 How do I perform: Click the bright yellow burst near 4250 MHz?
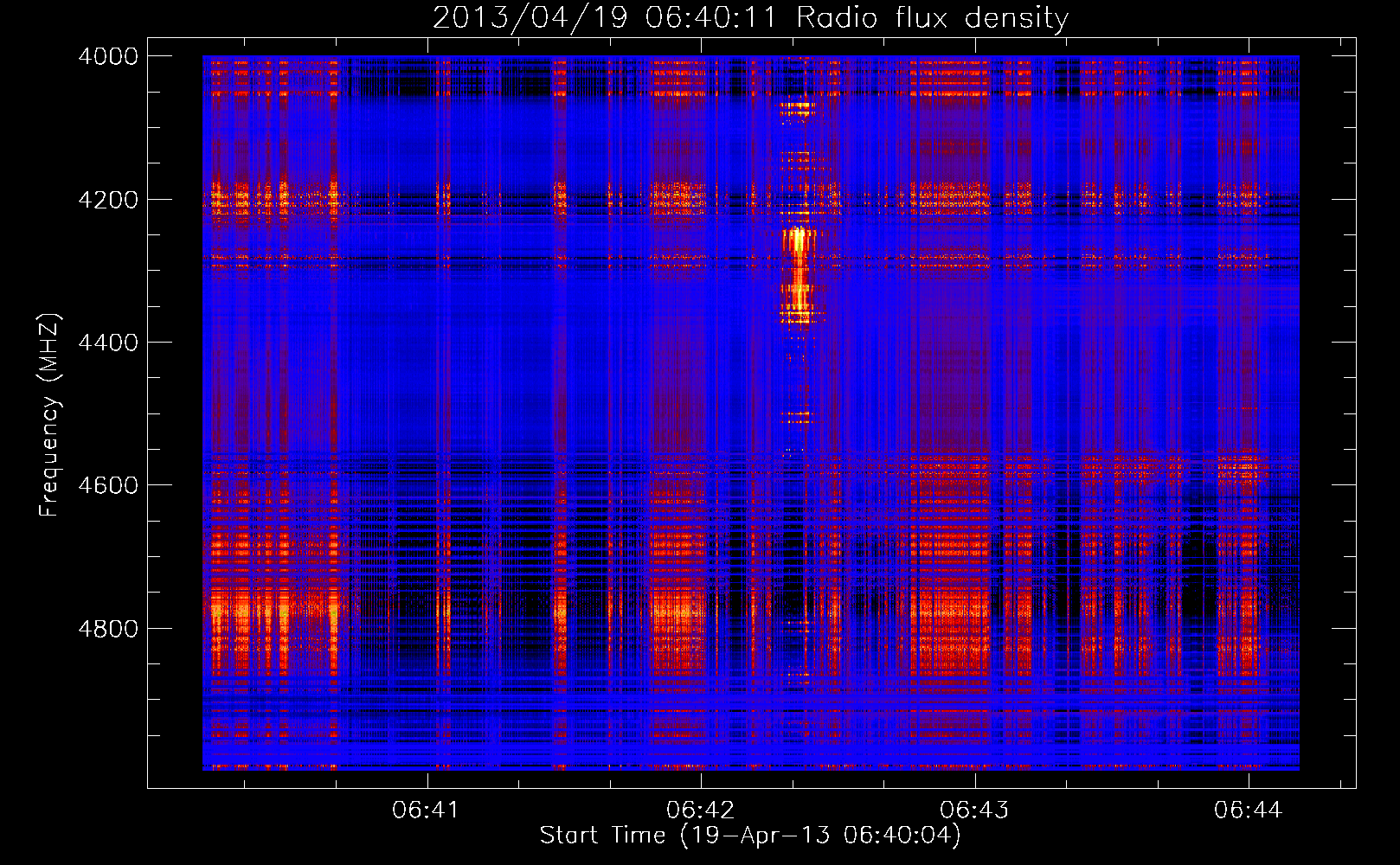click(797, 241)
